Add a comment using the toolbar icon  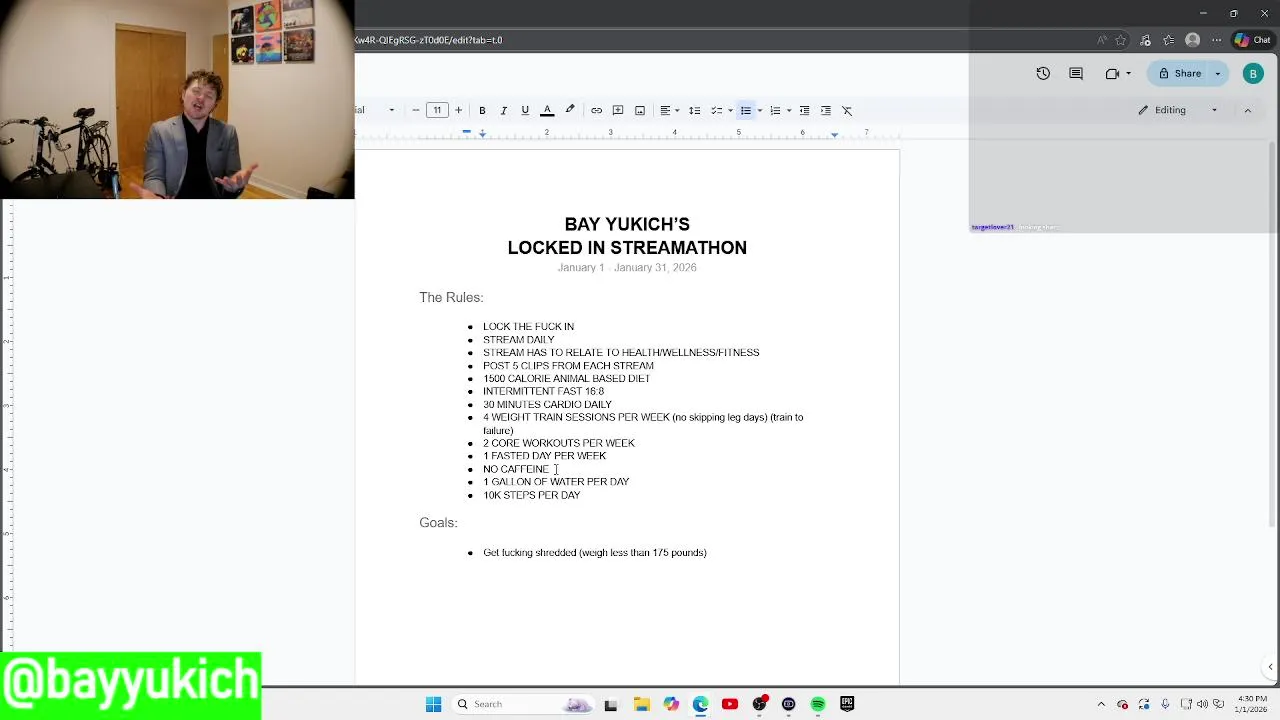click(x=618, y=110)
